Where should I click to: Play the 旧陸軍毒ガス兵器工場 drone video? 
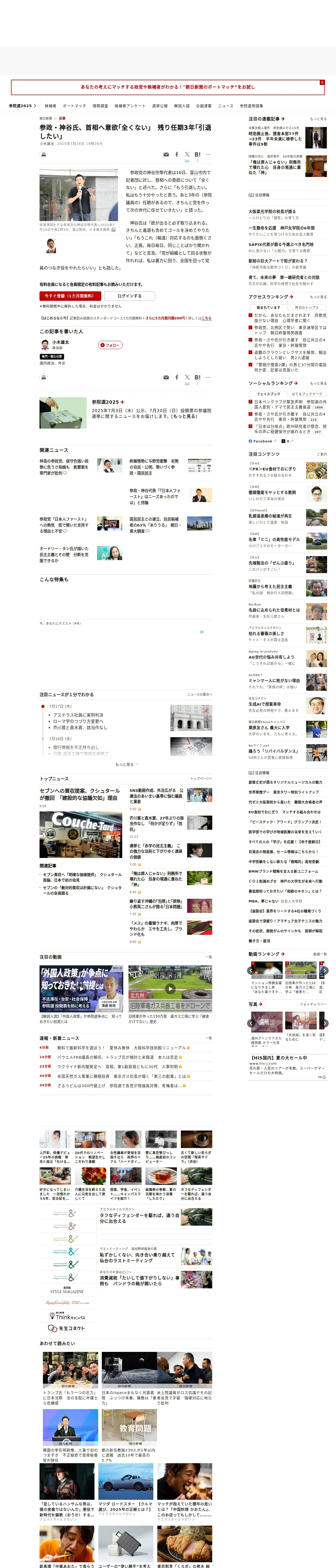pos(170,989)
